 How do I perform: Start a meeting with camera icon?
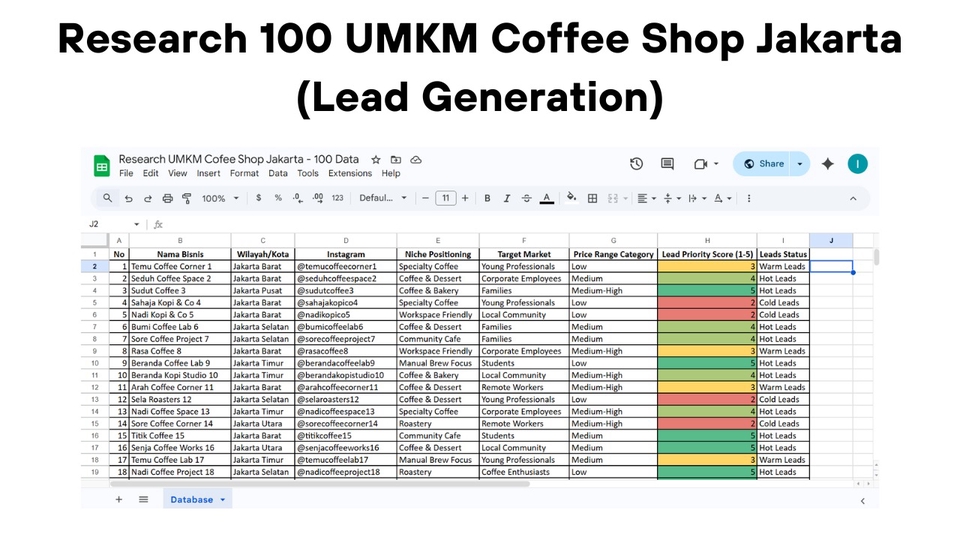pyautogui.click(x=700, y=164)
